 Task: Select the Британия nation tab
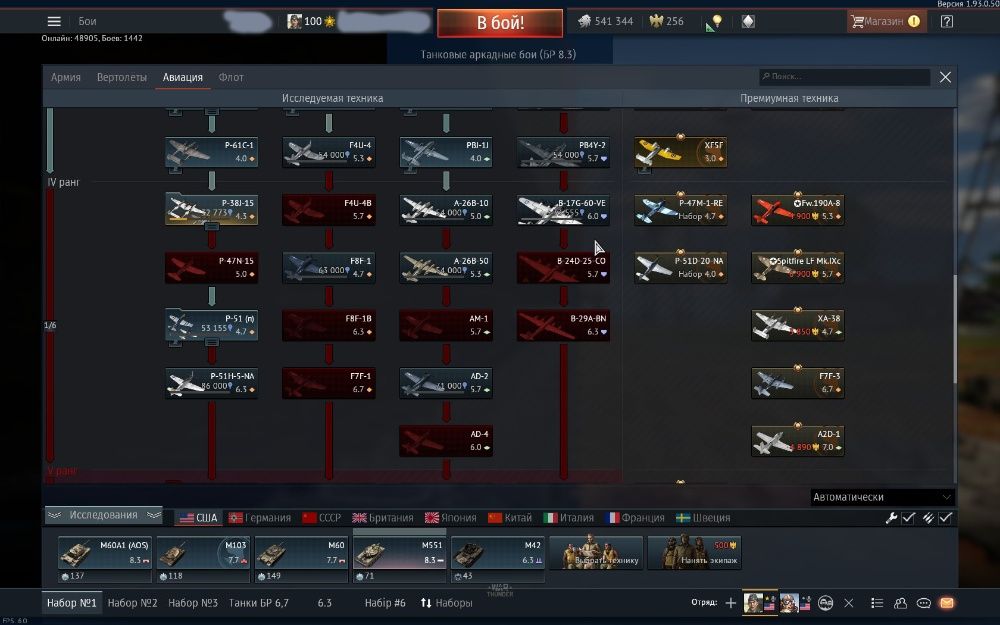[x=383, y=518]
